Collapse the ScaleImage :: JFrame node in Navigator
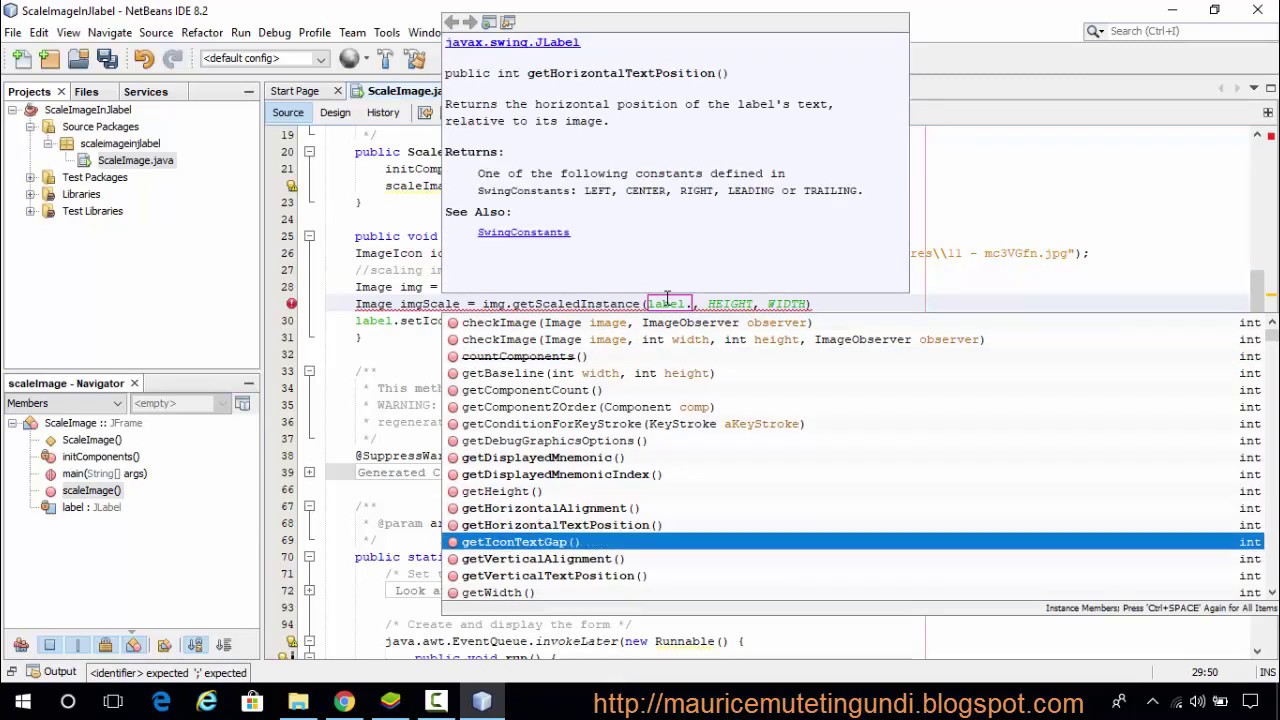This screenshot has height=720, width=1280. pos(14,424)
